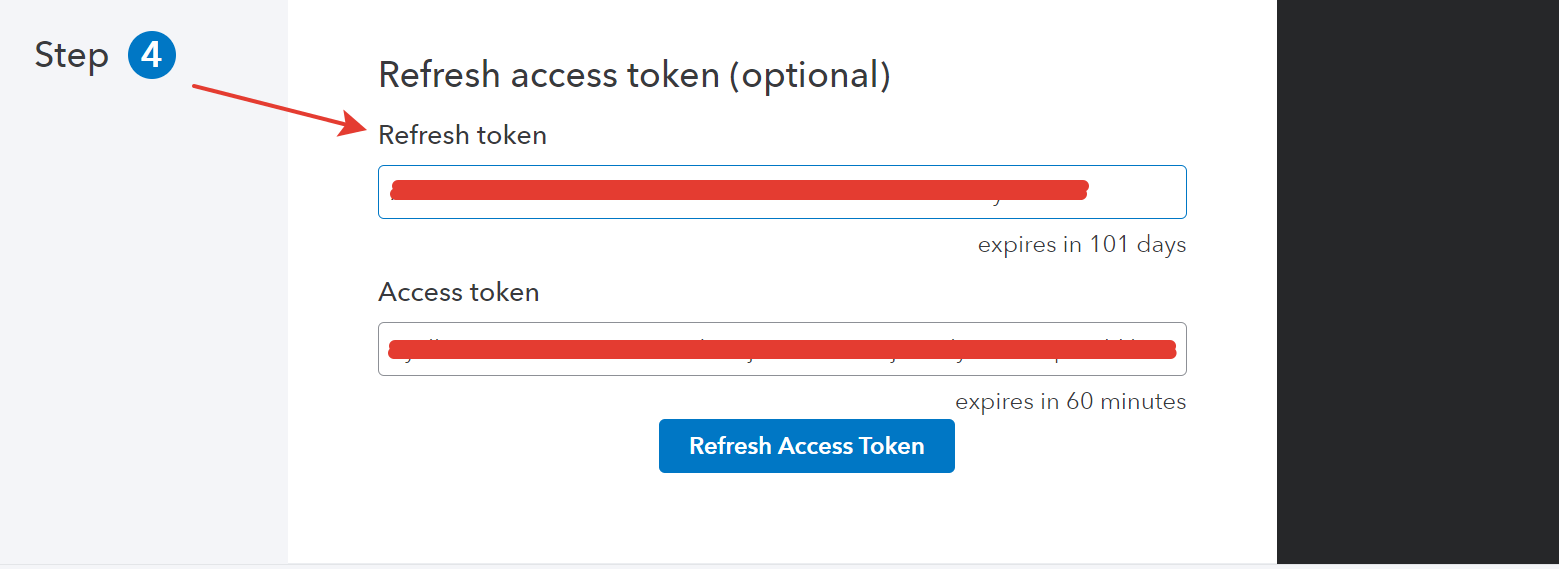Click the "Step" label text
Screen dimensions: 1559x569
click(71, 55)
